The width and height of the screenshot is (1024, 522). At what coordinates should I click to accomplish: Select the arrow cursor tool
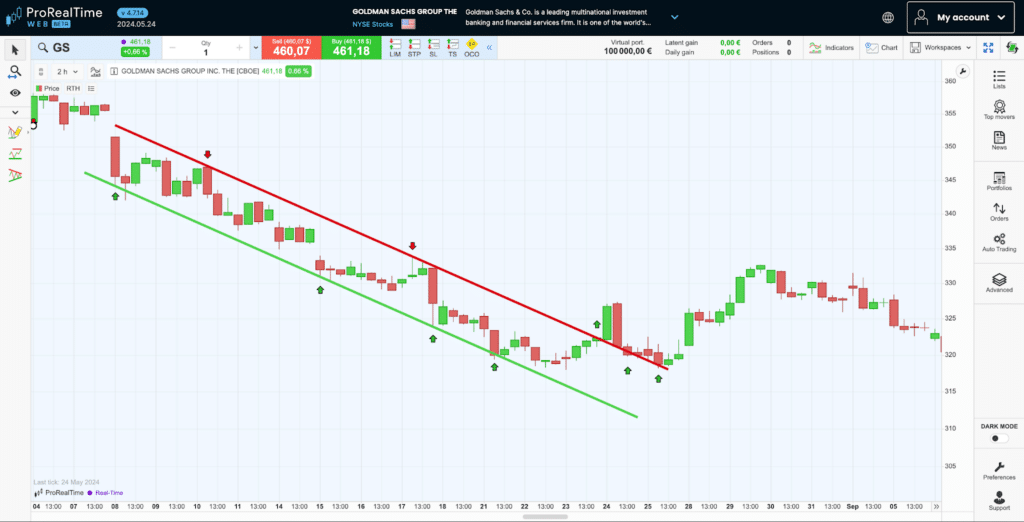15,50
